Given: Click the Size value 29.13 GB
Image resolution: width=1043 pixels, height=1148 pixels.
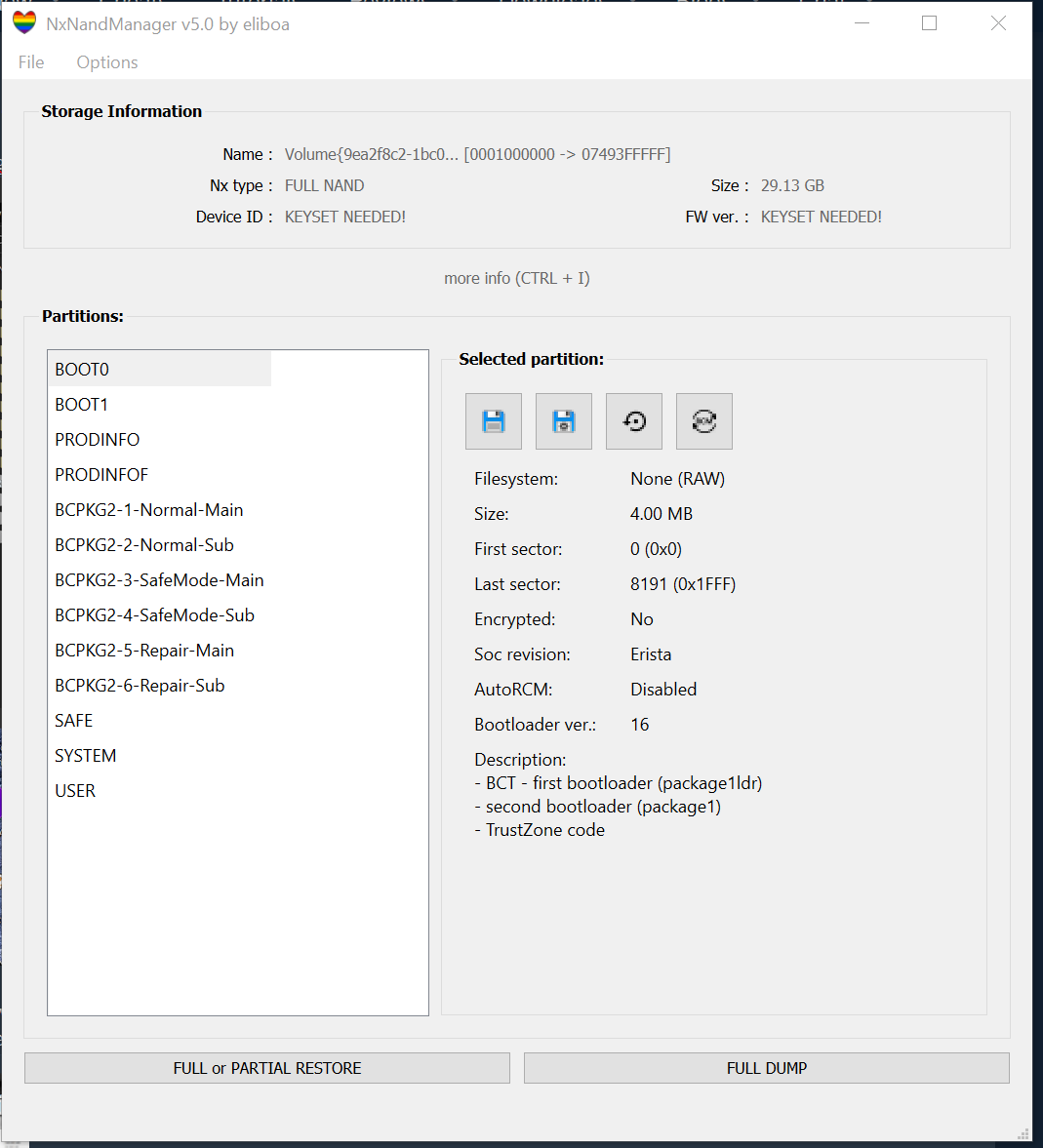Looking at the screenshot, I should point(792,186).
